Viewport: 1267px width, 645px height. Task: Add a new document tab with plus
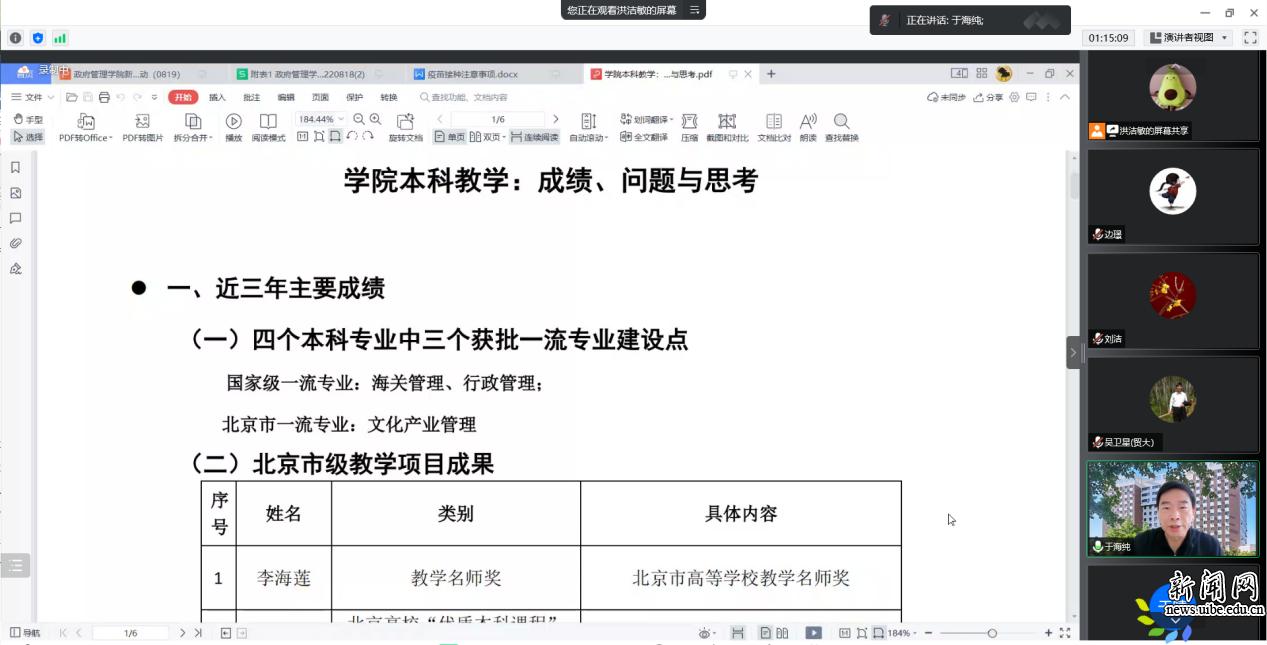[x=771, y=74]
